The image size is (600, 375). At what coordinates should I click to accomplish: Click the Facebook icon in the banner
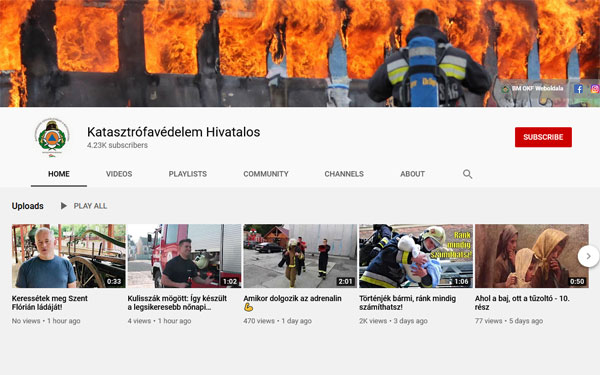pos(578,89)
